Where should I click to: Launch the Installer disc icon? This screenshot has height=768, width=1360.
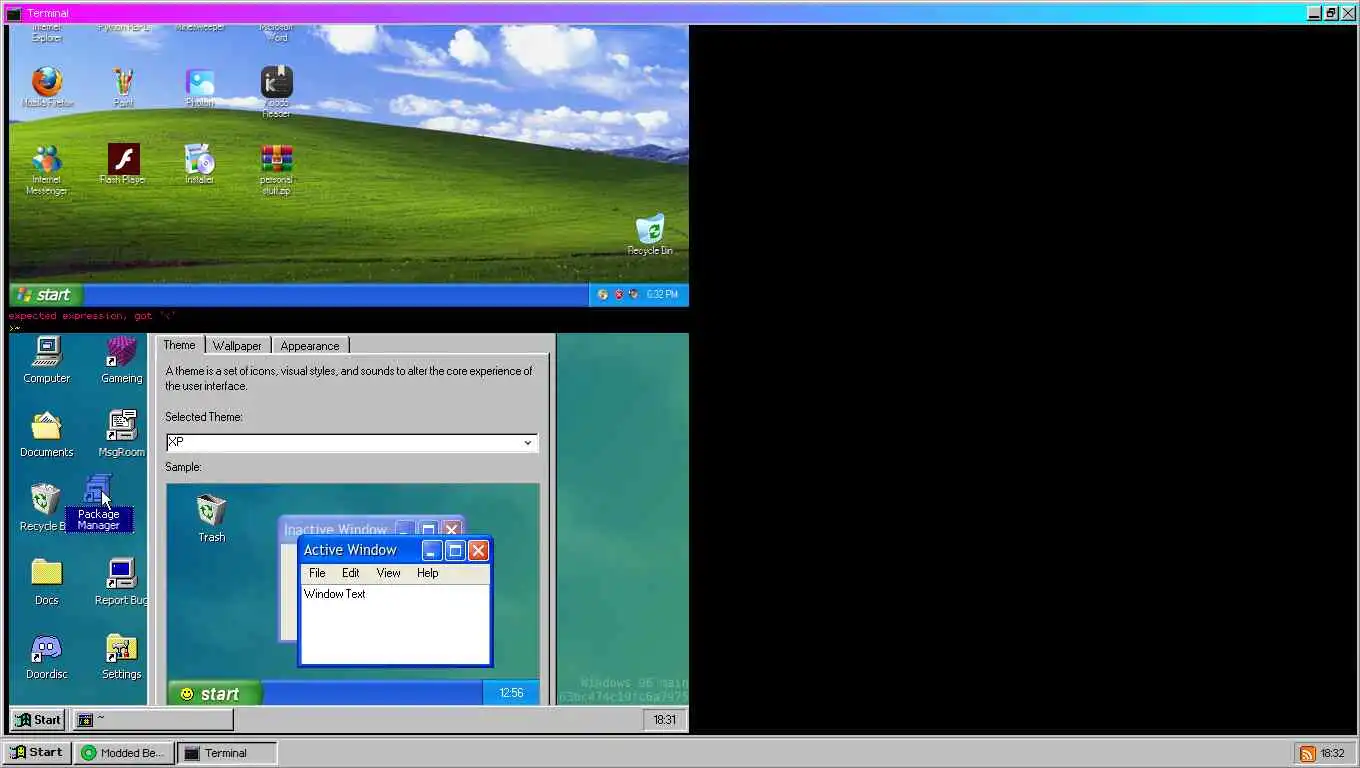[199, 164]
